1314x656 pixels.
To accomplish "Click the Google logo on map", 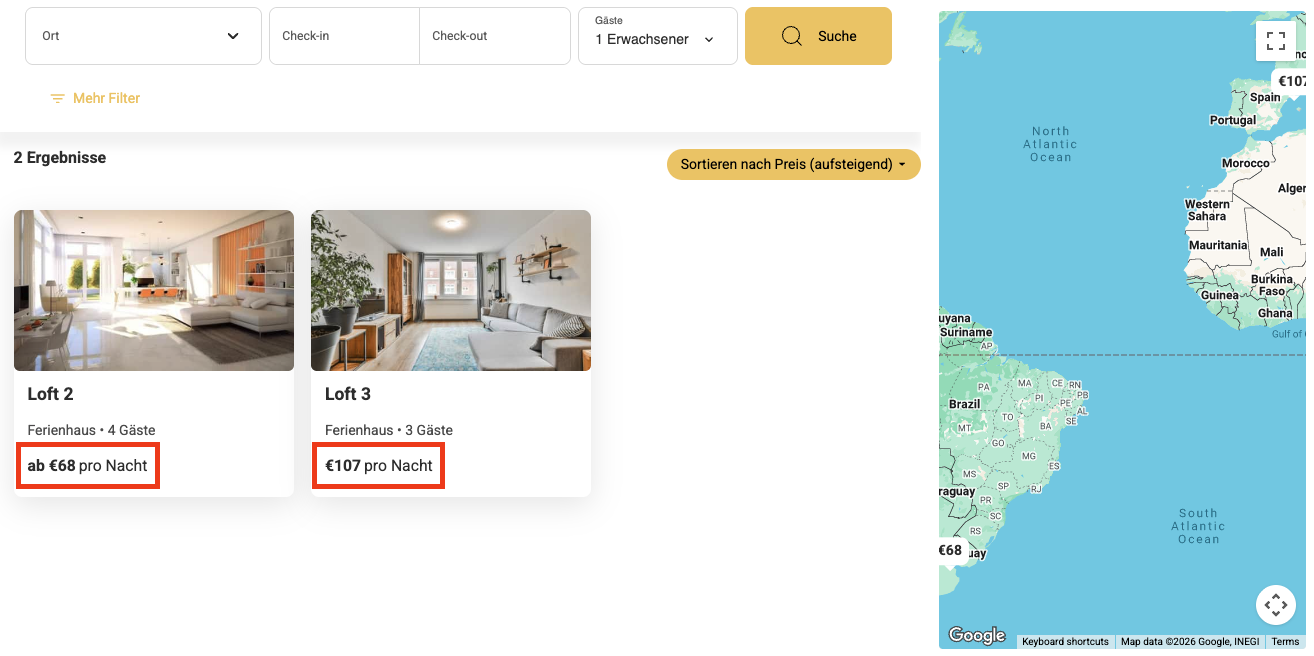I will pyautogui.click(x=976, y=635).
